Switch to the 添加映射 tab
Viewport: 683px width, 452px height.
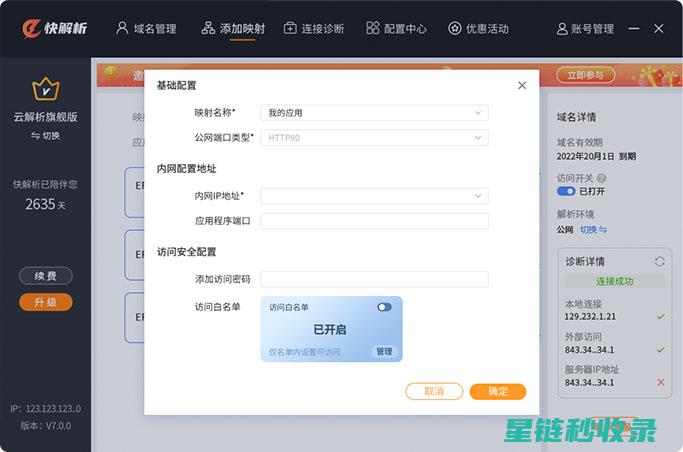tap(233, 29)
